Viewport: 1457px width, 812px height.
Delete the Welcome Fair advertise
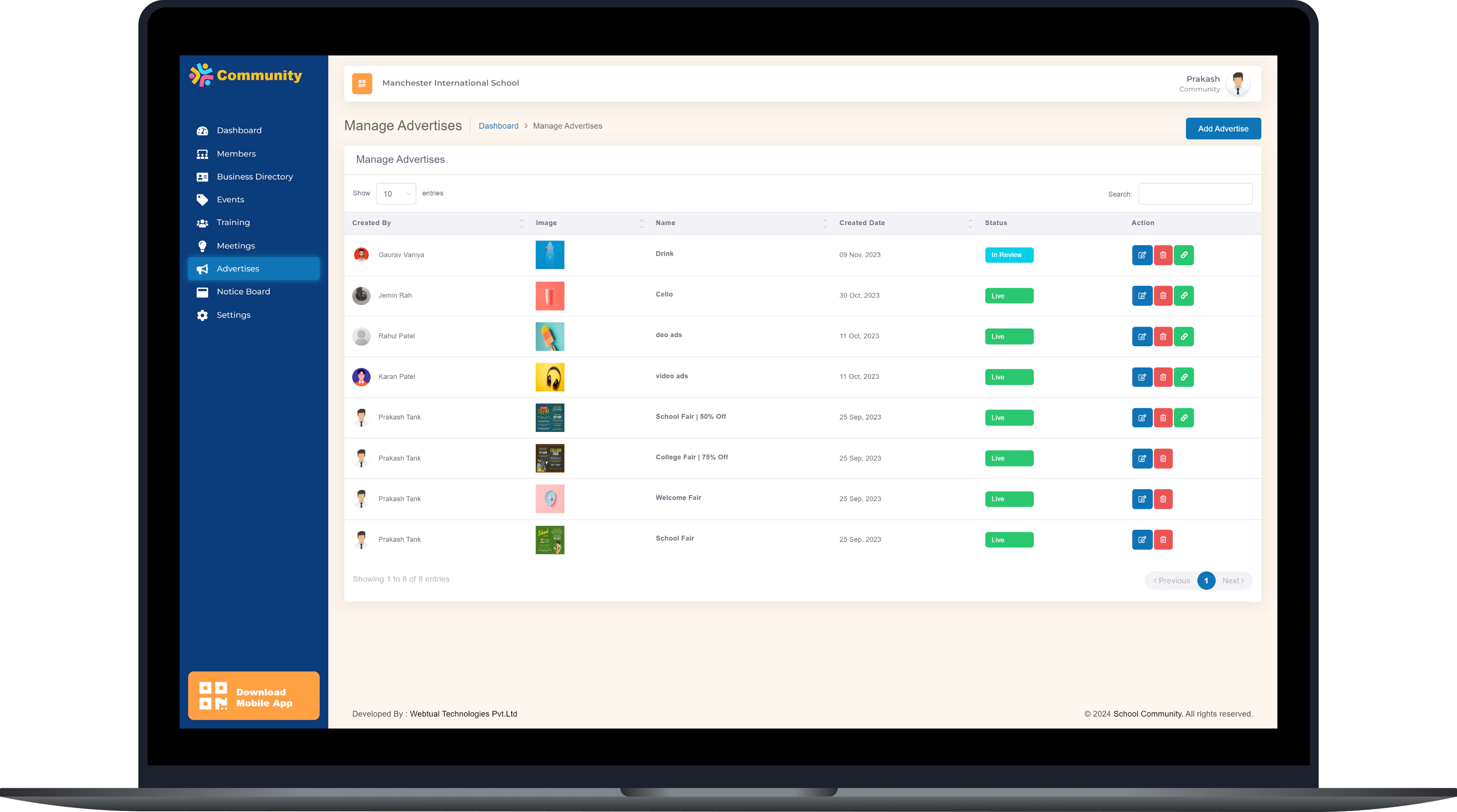tap(1163, 499)
